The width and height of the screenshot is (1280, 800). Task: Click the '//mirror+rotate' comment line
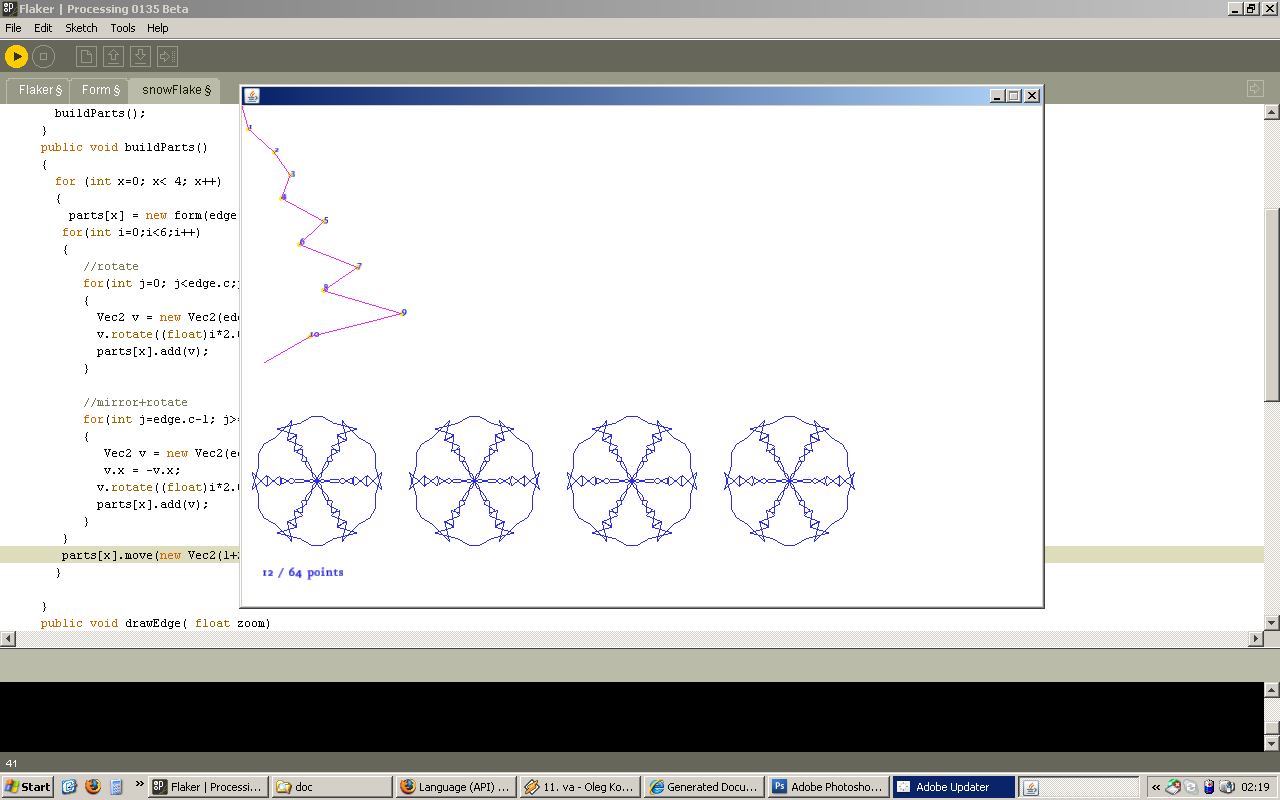[135, 402]
